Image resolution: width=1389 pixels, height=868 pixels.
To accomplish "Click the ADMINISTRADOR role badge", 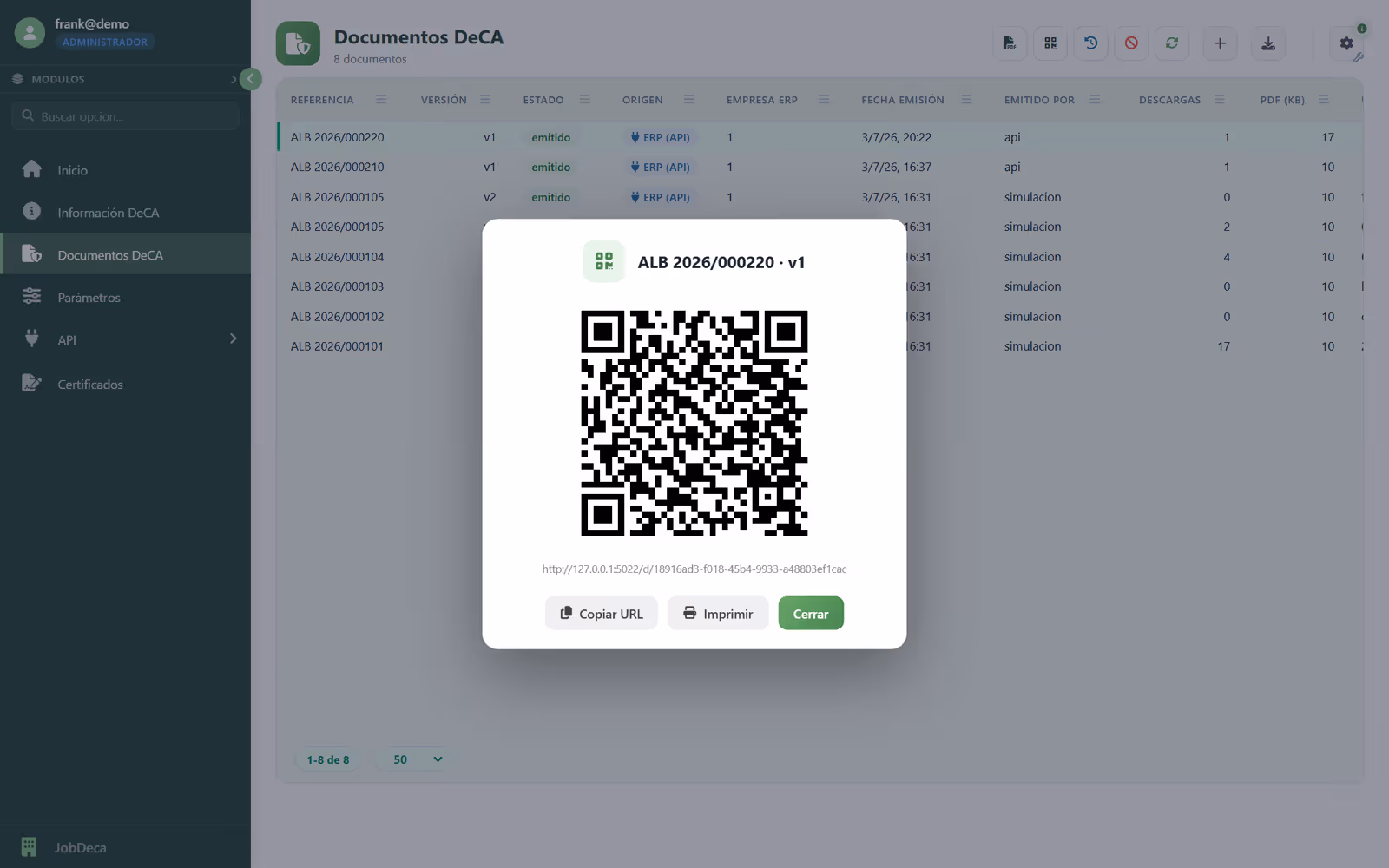I will coord(104,42).
